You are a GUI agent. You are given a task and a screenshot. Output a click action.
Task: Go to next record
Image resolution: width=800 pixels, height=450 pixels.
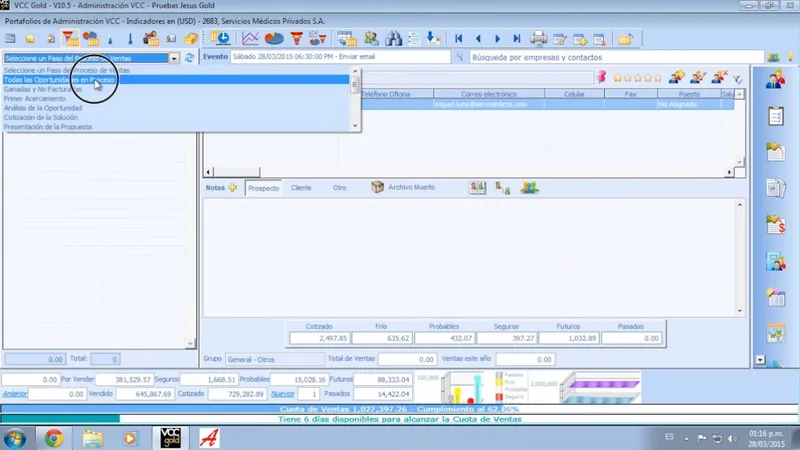coord(497,39)
